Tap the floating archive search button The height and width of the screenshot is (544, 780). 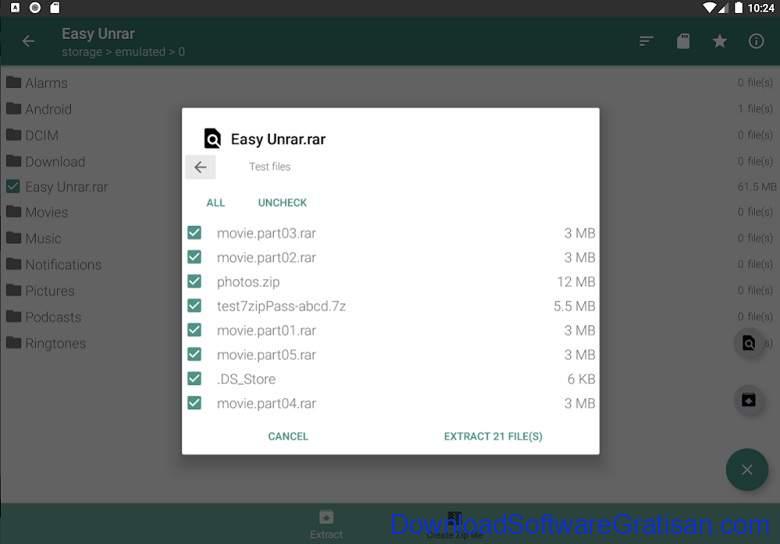[749, 343]
